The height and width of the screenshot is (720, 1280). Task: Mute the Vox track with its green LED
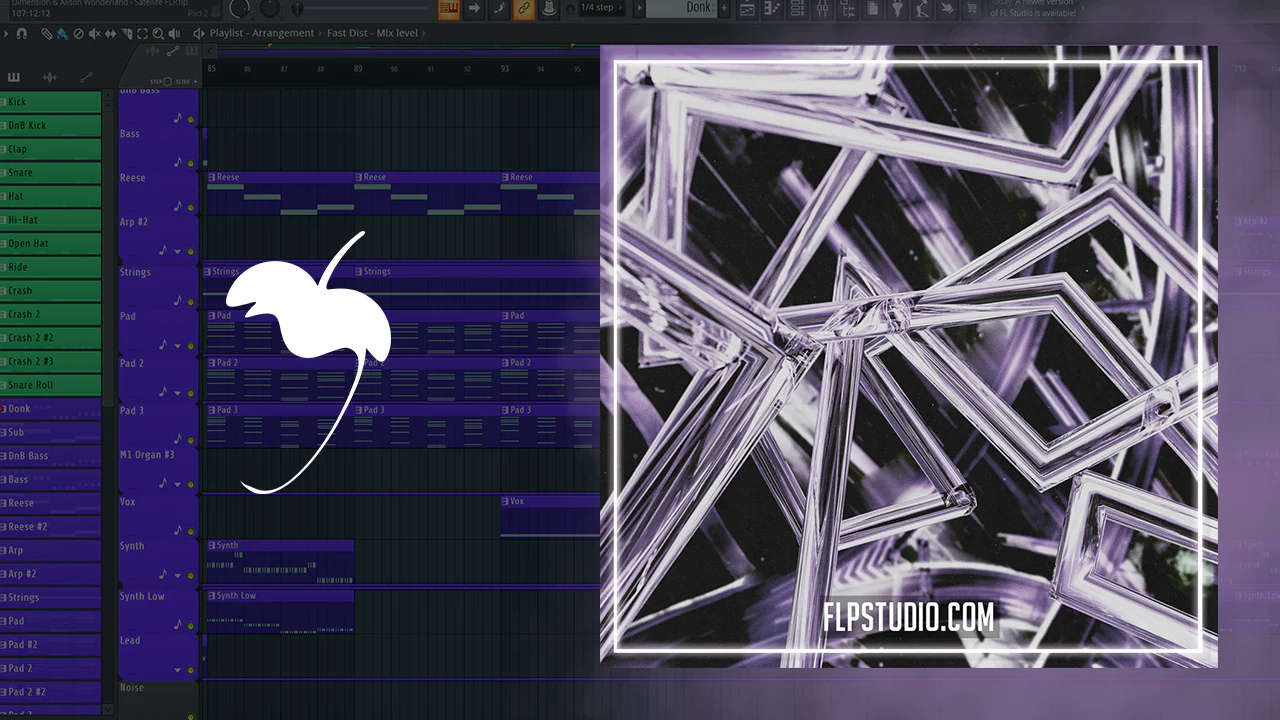190,532
